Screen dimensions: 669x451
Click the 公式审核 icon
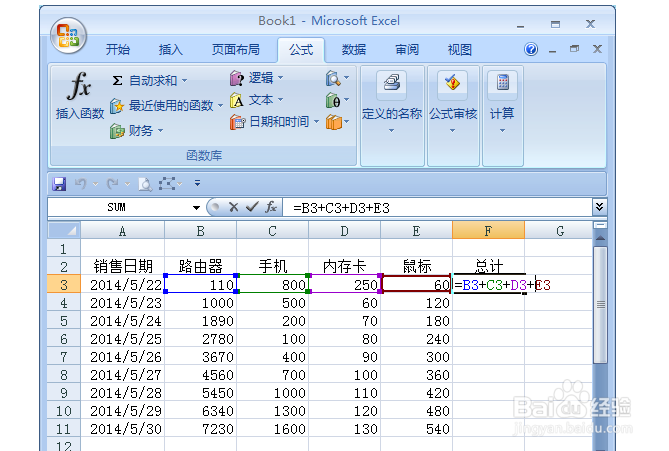(x=452, y=82)
